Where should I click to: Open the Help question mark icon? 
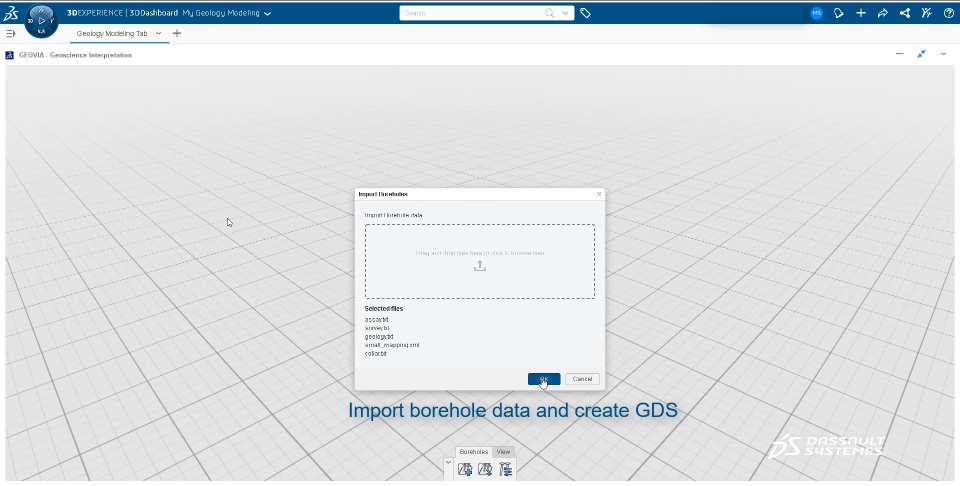[x=948, y=13]
